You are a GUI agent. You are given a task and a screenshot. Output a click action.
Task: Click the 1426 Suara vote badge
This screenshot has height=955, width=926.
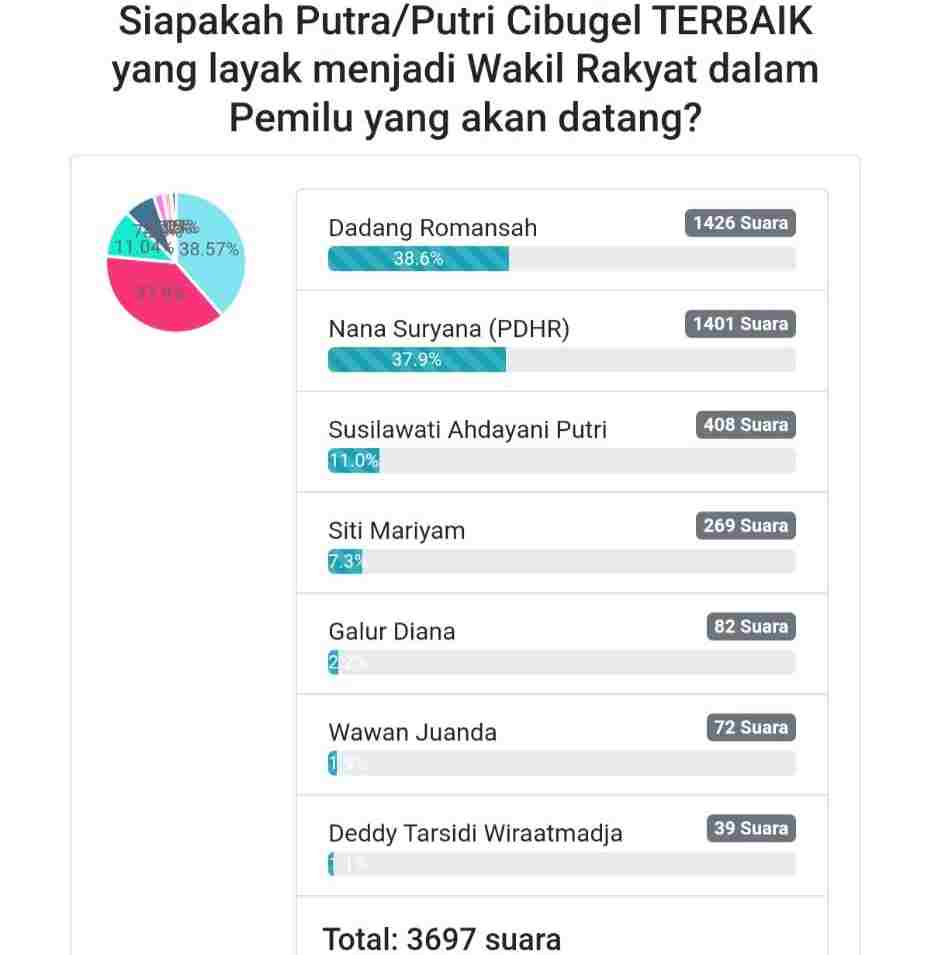[x=740, y=223]
